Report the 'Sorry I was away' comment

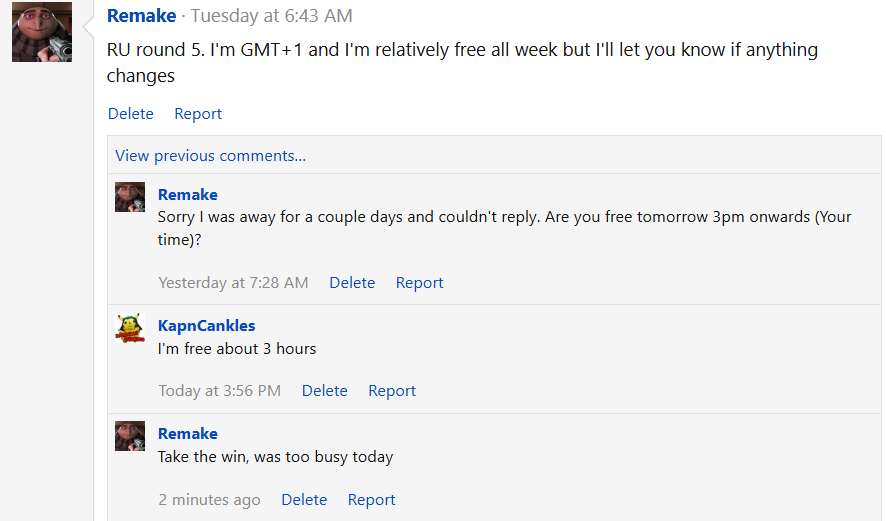pyautogui.click(x=419, y=283)
